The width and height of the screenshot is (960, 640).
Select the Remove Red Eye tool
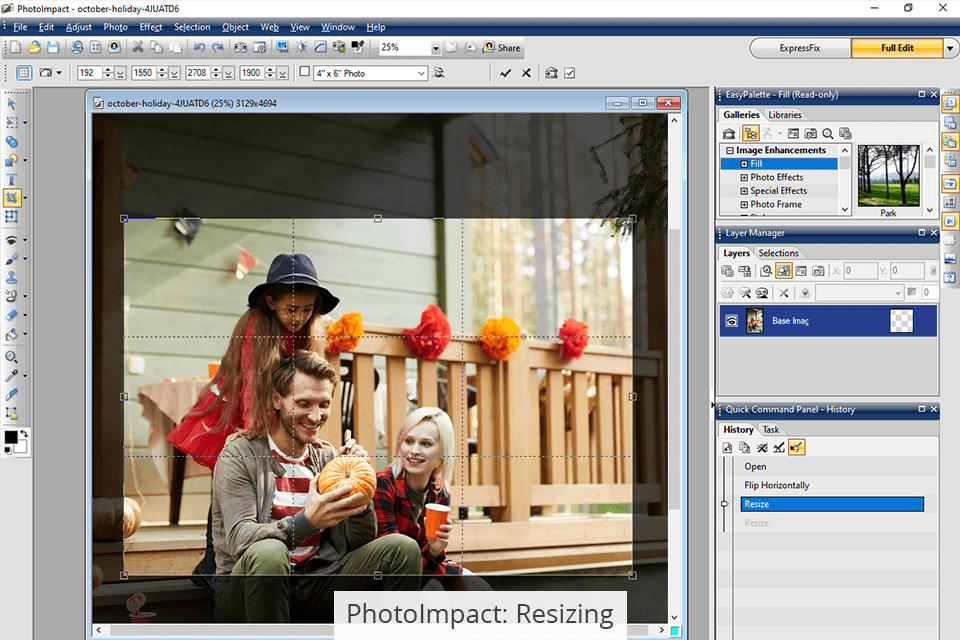point(11,240)
